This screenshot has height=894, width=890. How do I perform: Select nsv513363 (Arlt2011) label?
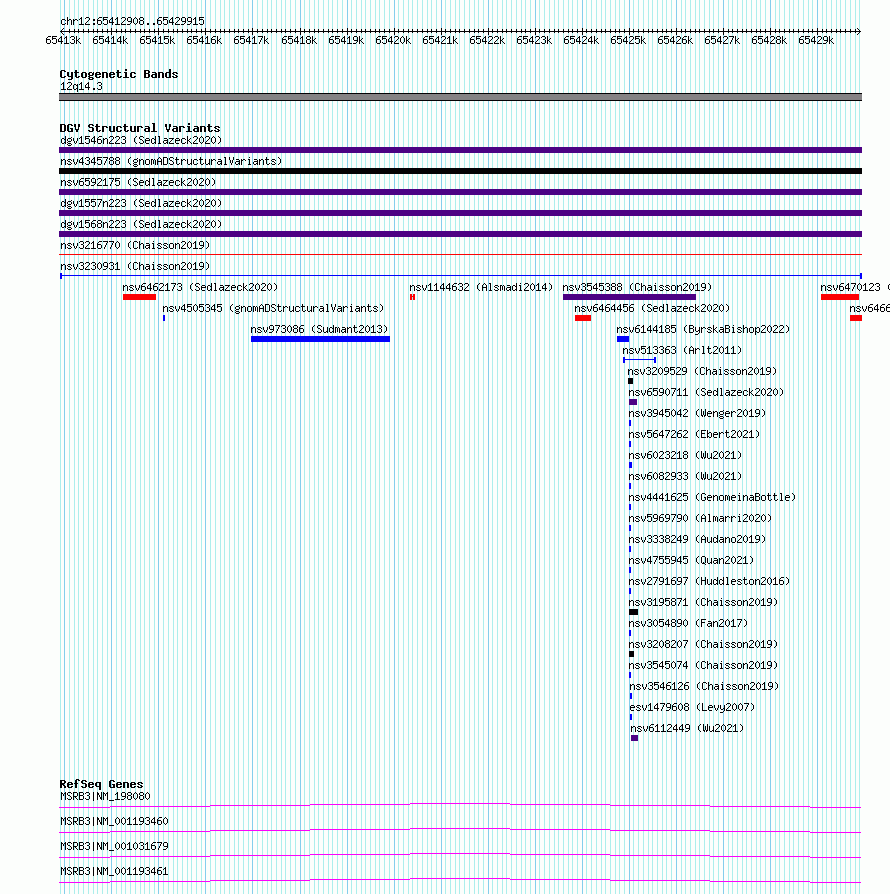682,350
